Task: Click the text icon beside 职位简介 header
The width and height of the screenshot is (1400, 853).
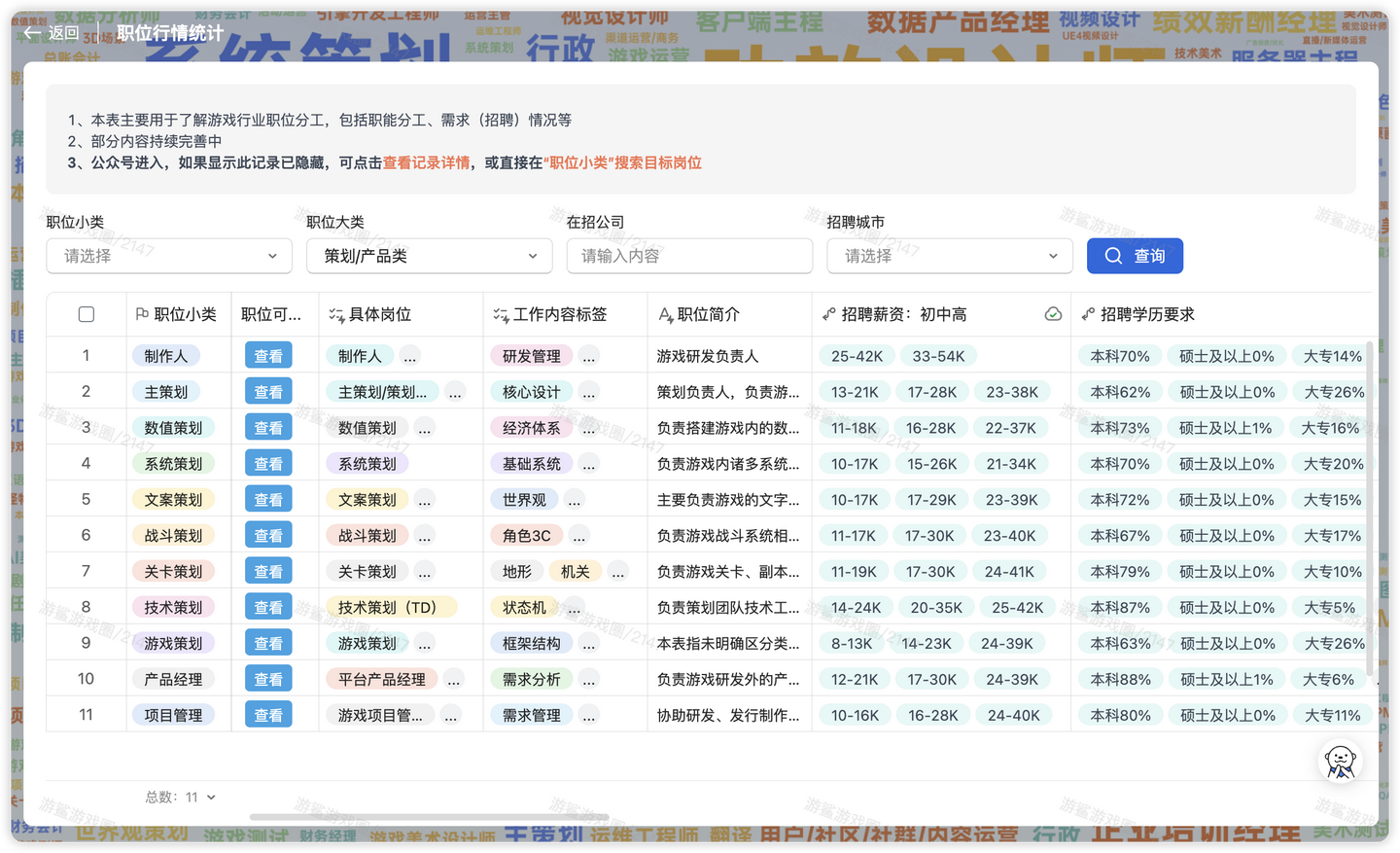Action: pos(666,314)
